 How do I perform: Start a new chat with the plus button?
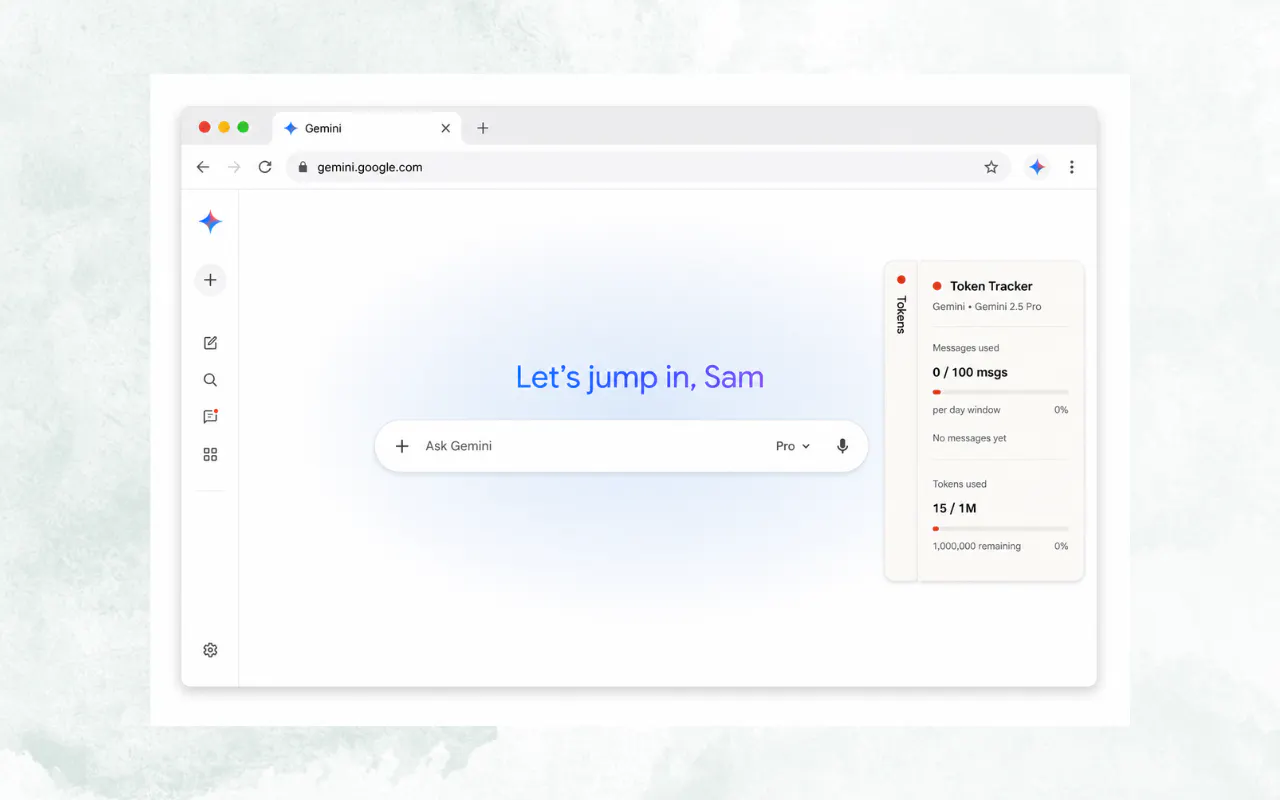(x=210, y=280)
